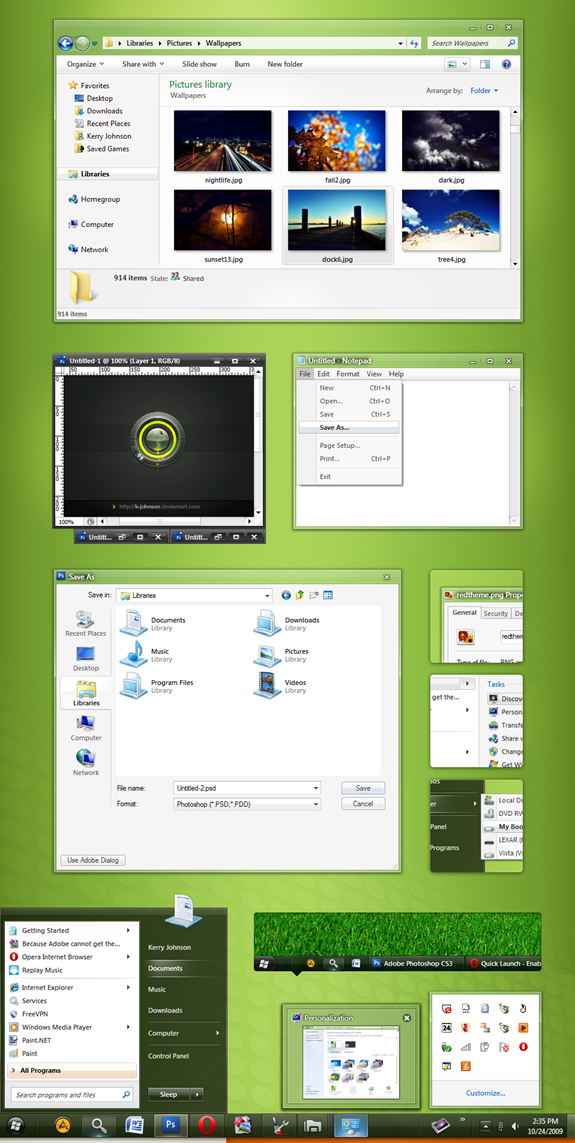Open the Music library in Save As
Screen dimensions: 575x1143
tap(144, 655)
